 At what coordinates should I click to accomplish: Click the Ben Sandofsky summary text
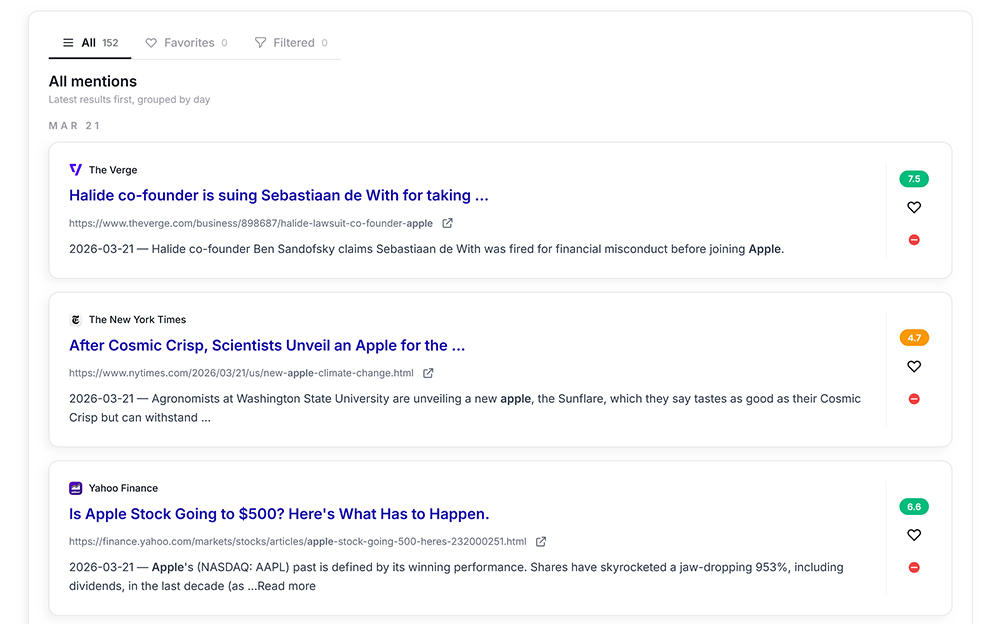427,249
